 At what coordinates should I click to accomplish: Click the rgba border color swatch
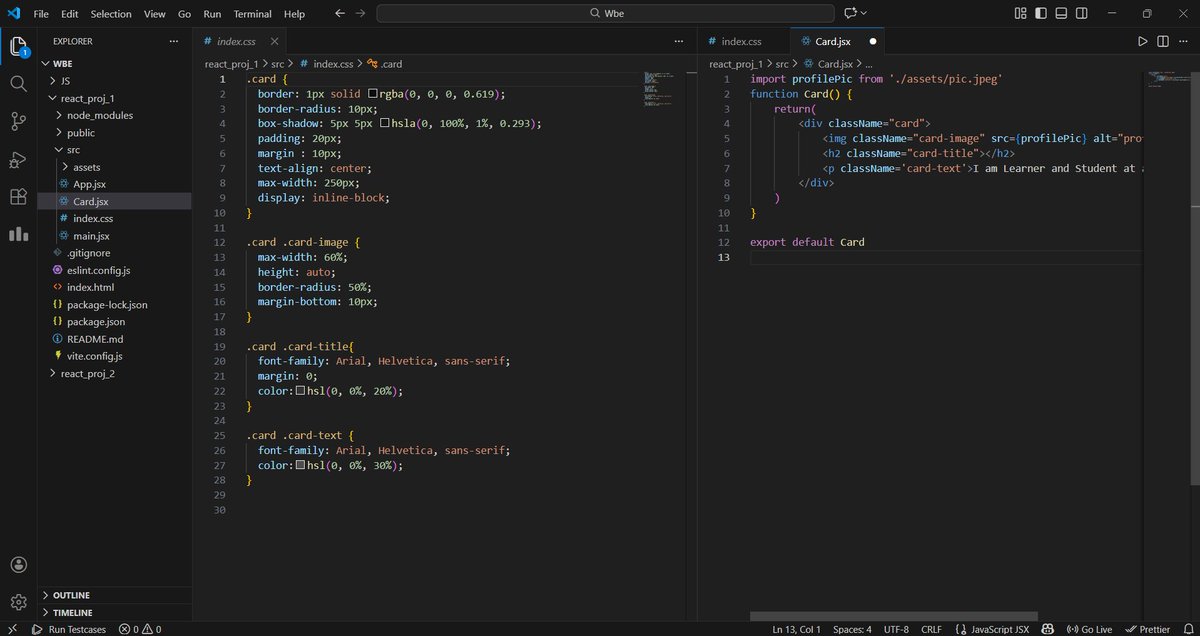pos(372,94)
